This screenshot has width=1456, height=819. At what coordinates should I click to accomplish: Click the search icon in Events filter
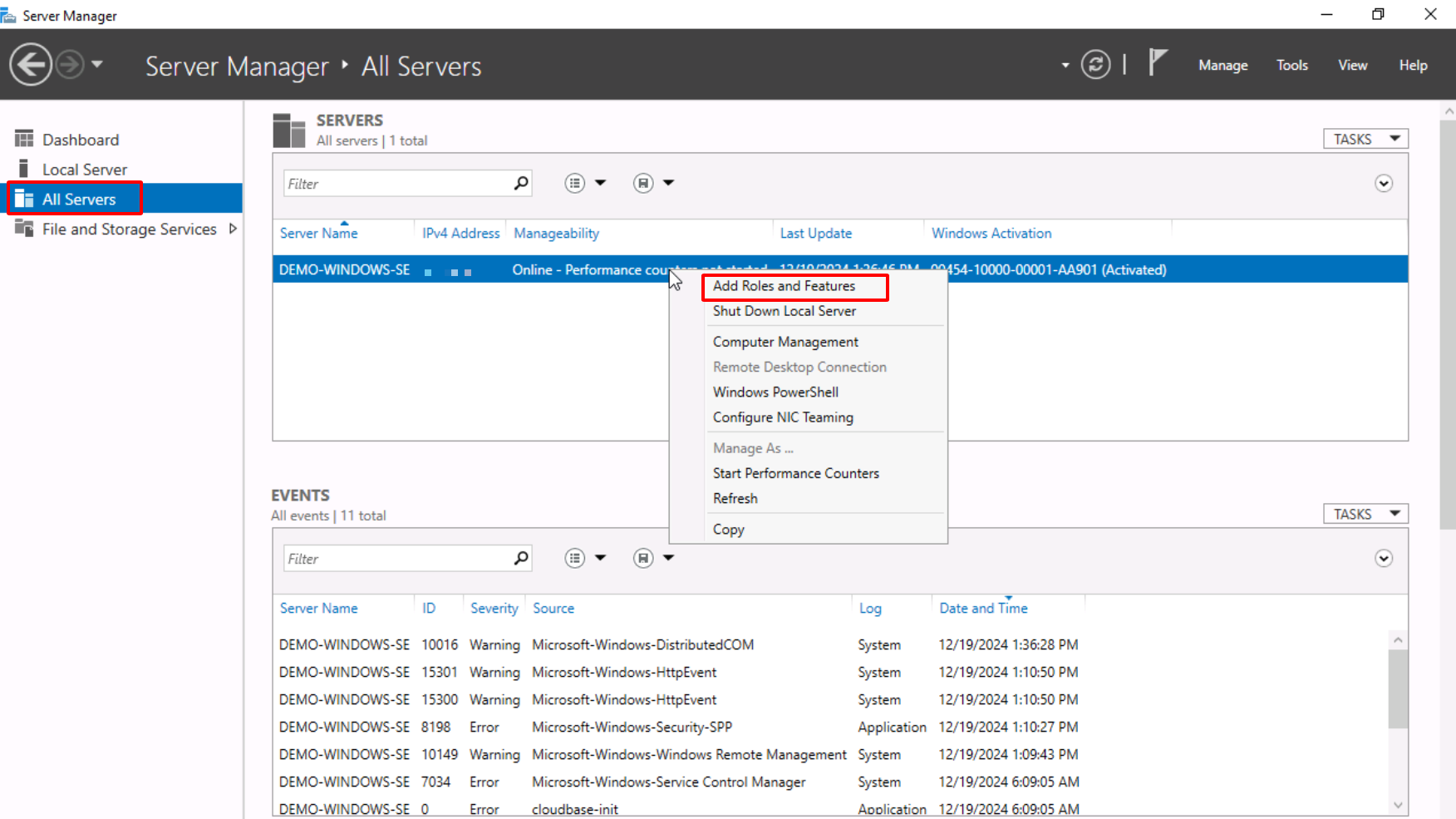click(521, 559)
